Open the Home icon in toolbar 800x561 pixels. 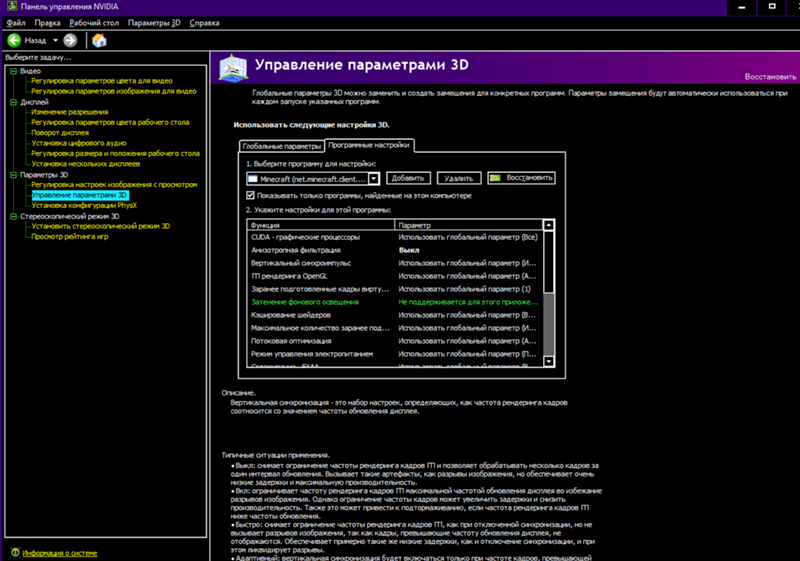point(99,41)
